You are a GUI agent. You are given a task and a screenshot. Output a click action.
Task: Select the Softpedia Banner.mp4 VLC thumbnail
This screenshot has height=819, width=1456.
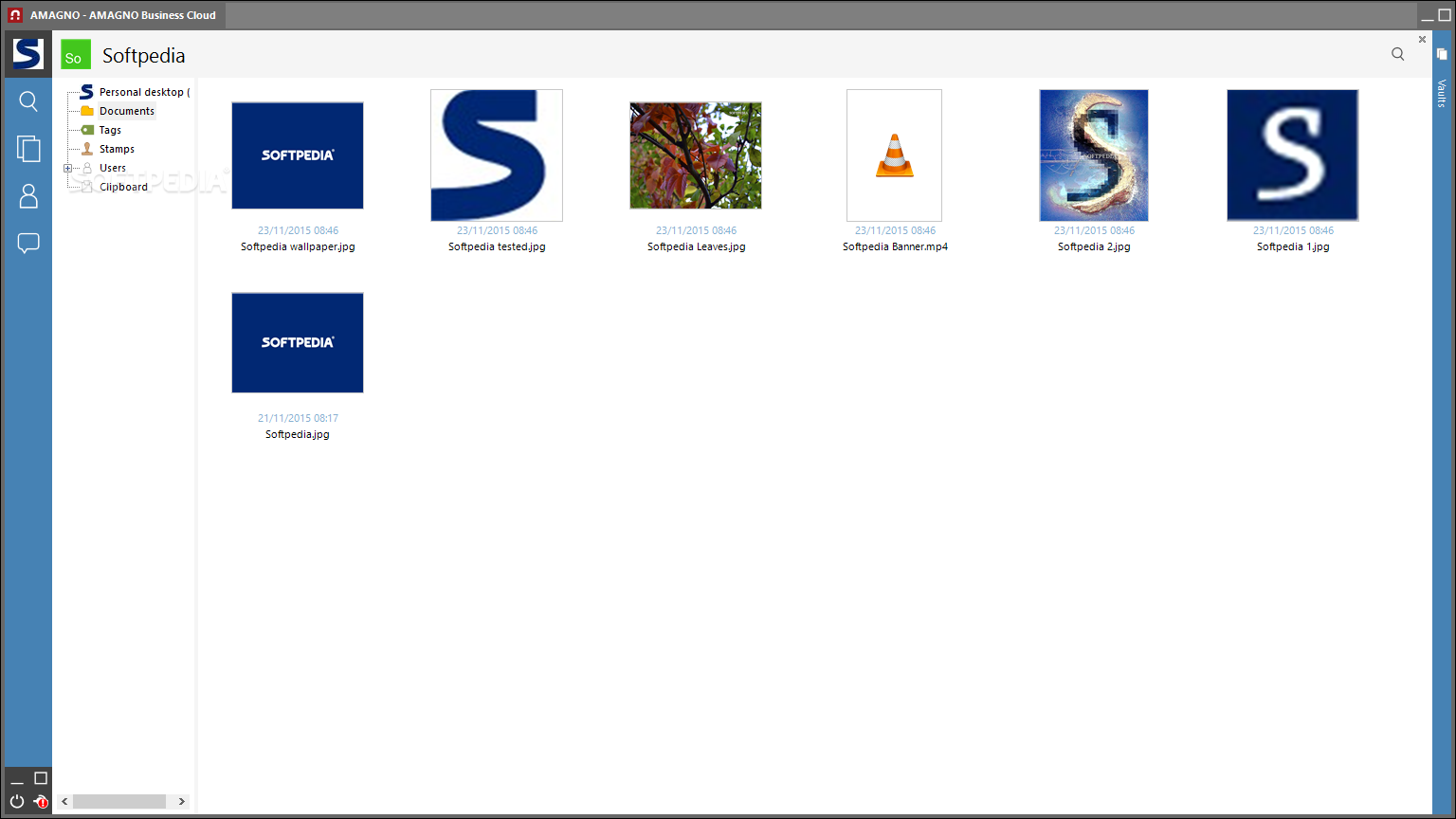click(x=895, y=155)
